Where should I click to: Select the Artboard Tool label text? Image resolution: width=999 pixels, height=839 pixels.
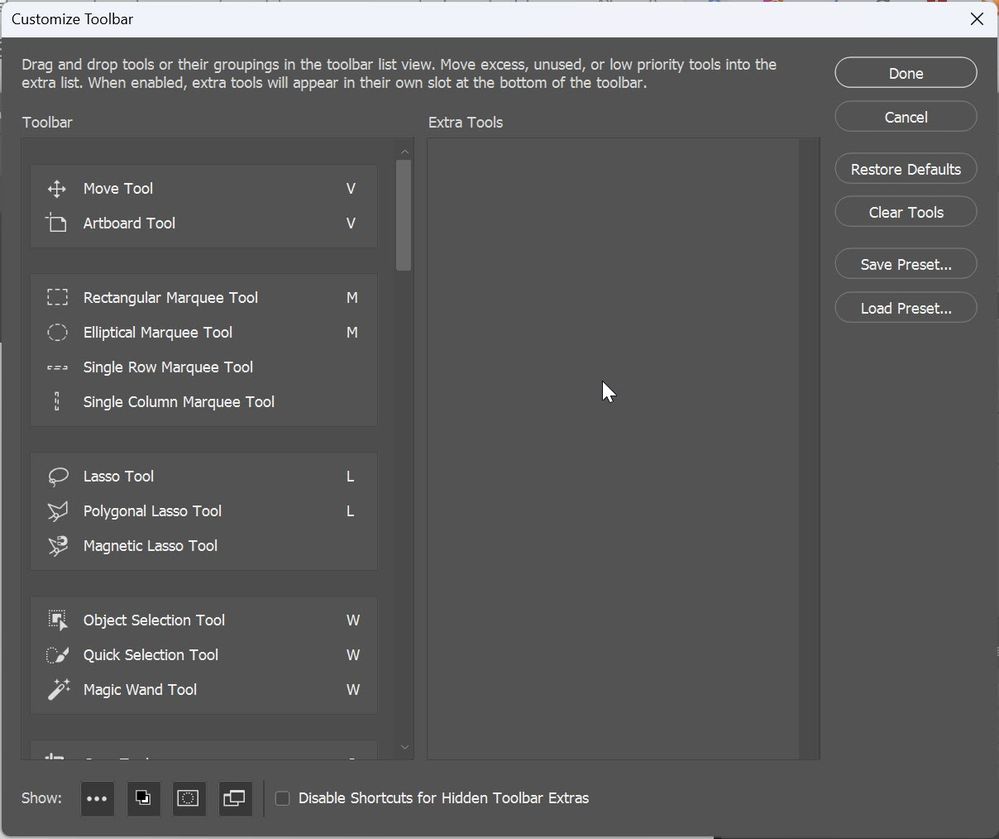(x=129, y=223)
